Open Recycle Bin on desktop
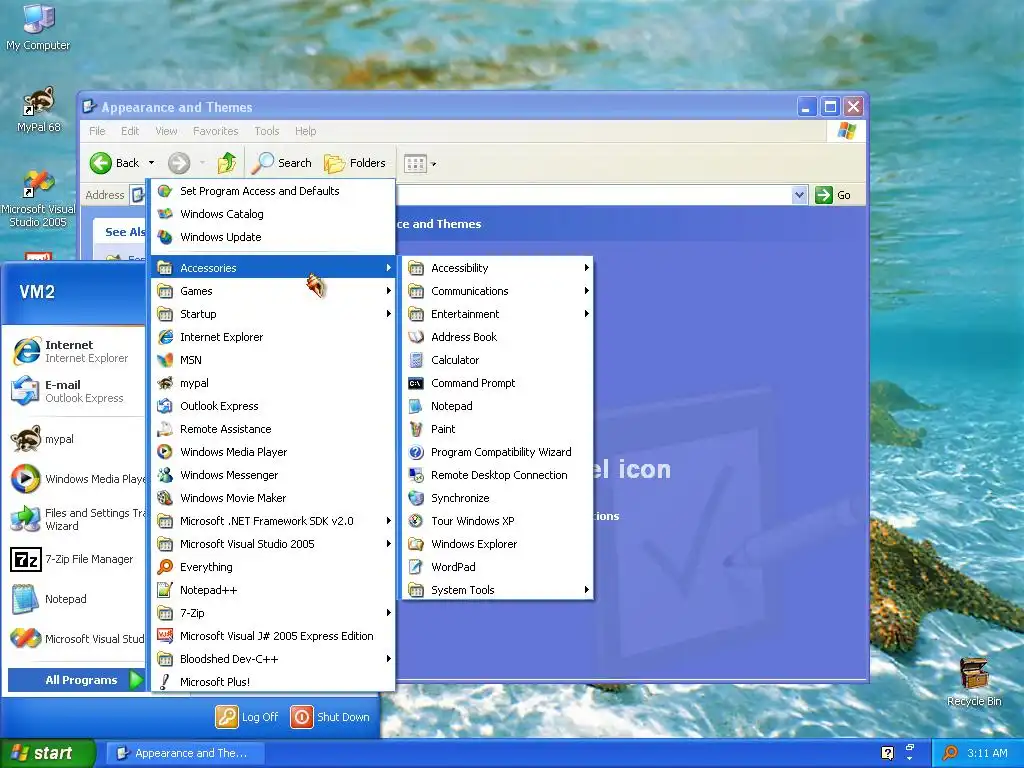Image resolution: width=1024 pixels, height=768 pixels. click(974, 682)
